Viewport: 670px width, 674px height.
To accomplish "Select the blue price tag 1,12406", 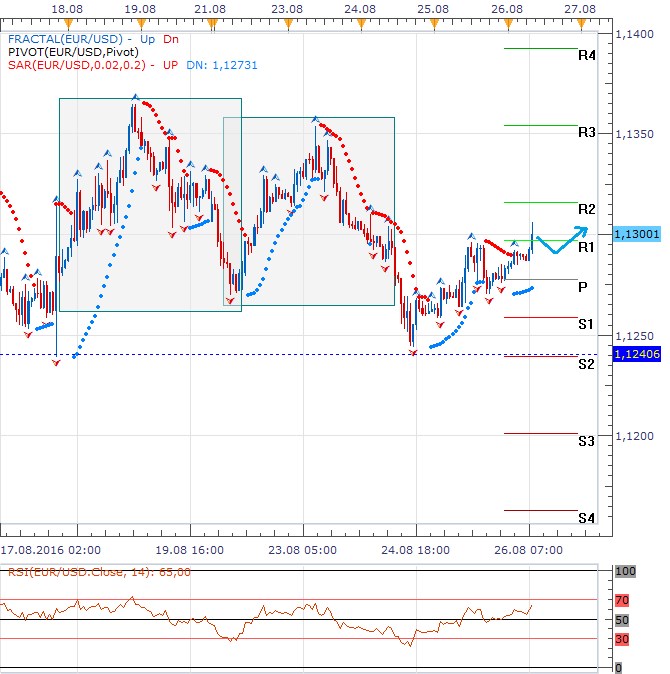I will click(634, 354).
